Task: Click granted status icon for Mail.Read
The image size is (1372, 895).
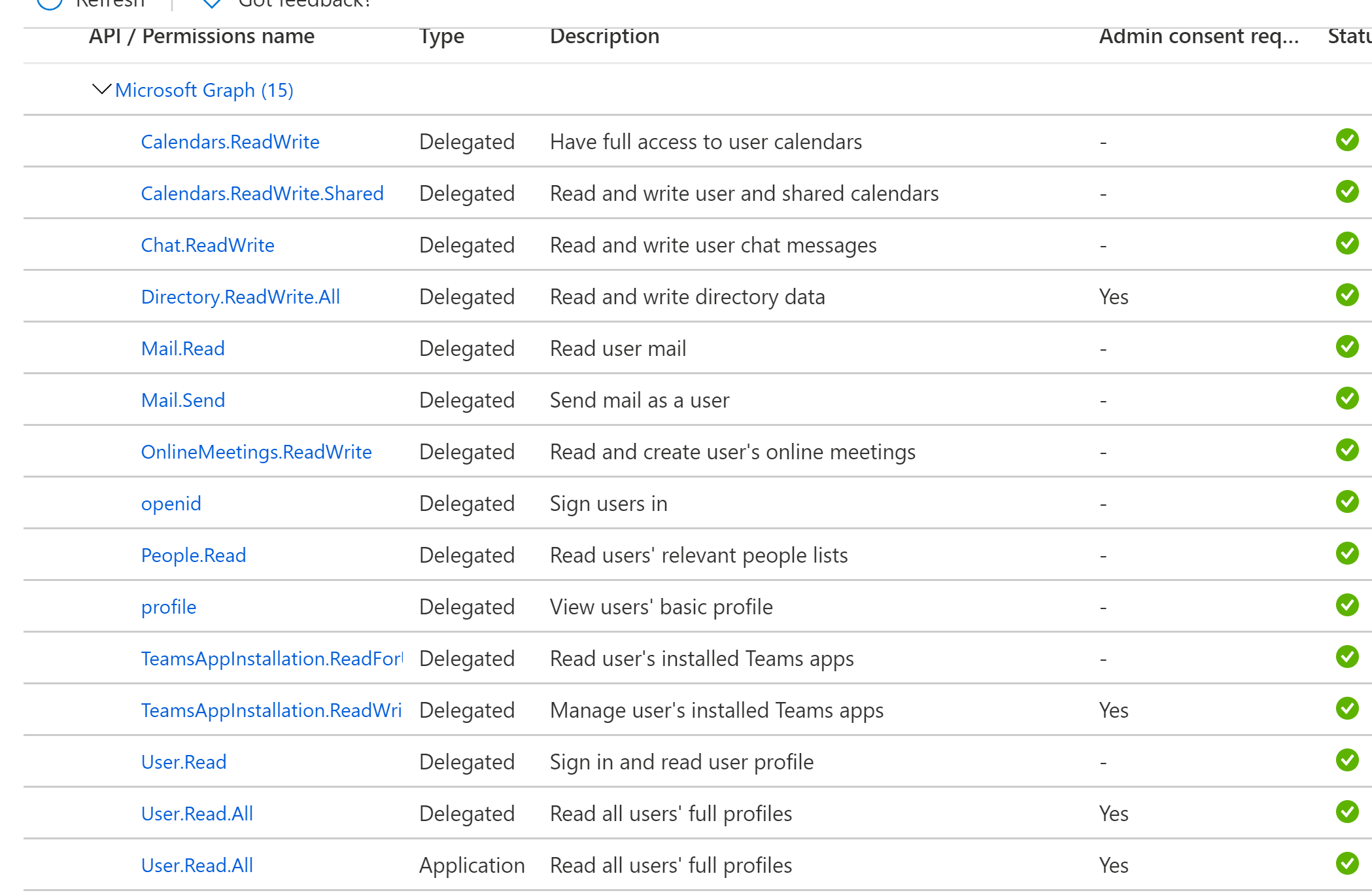Action: pyautogui.click(x=1347, y=346)
